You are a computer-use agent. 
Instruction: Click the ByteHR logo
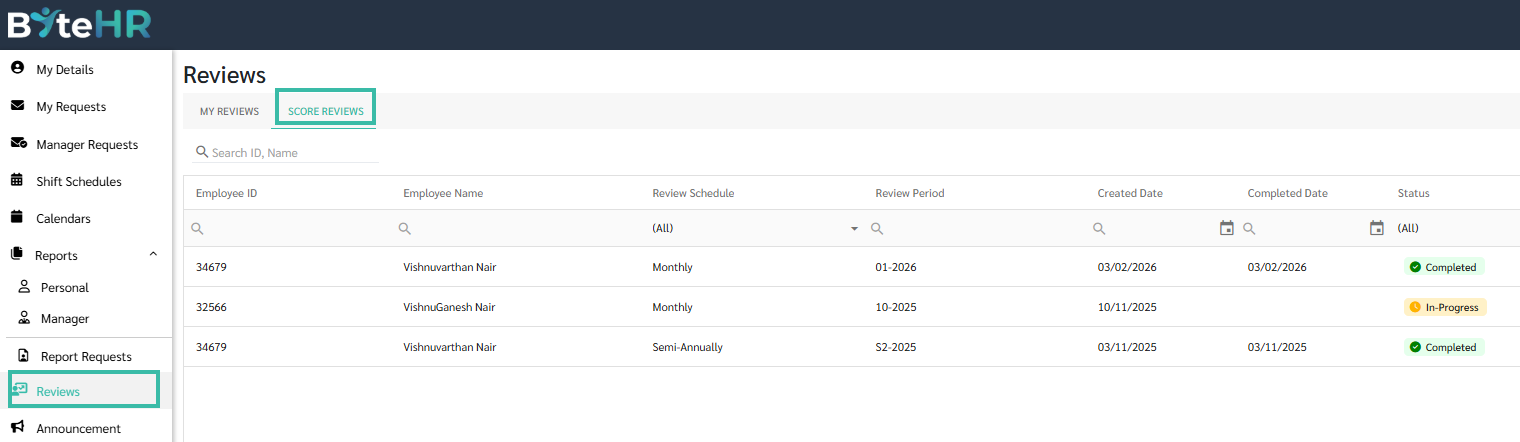click(80, 24)
